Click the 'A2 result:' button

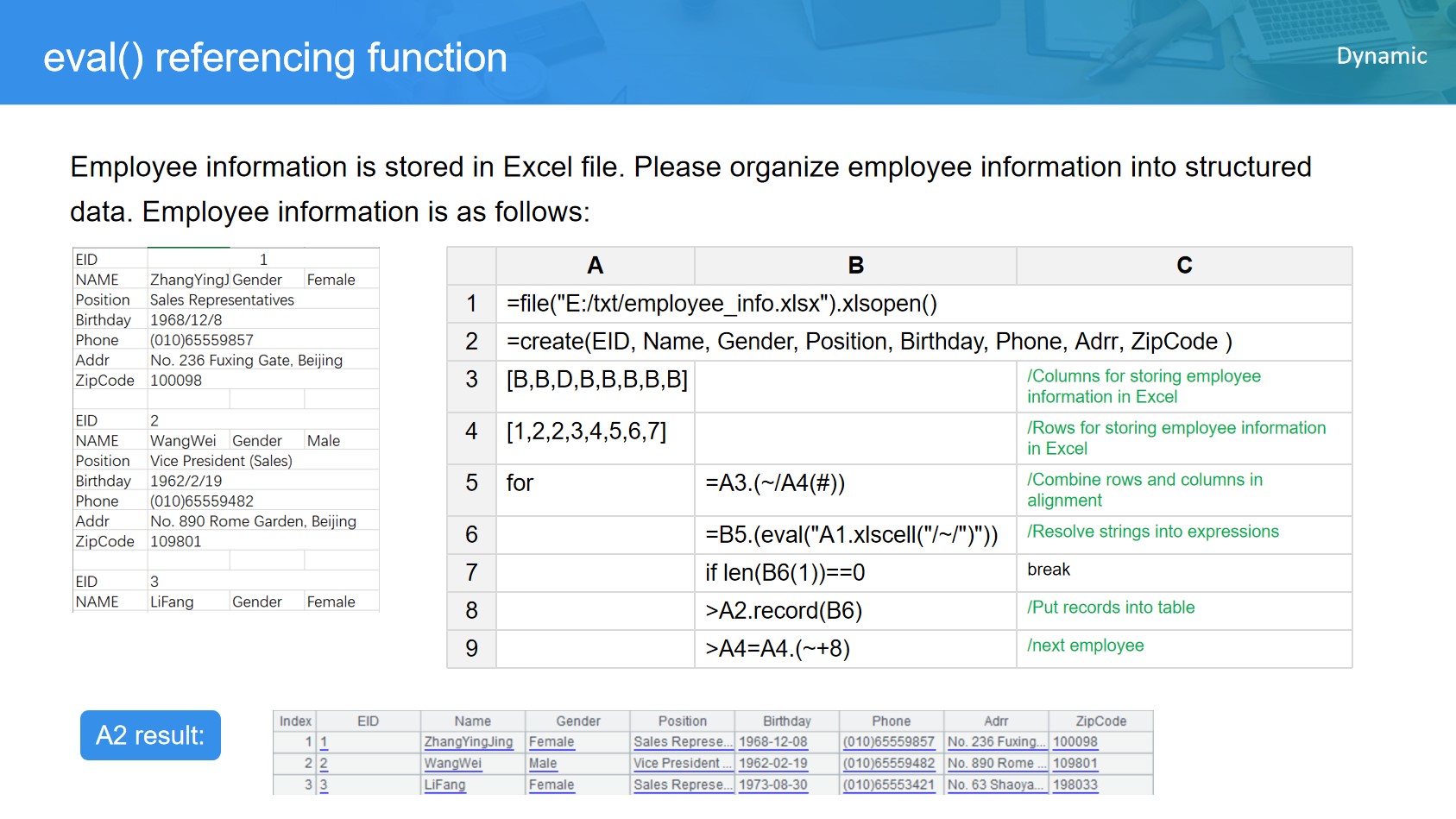(x=150, y=735)
